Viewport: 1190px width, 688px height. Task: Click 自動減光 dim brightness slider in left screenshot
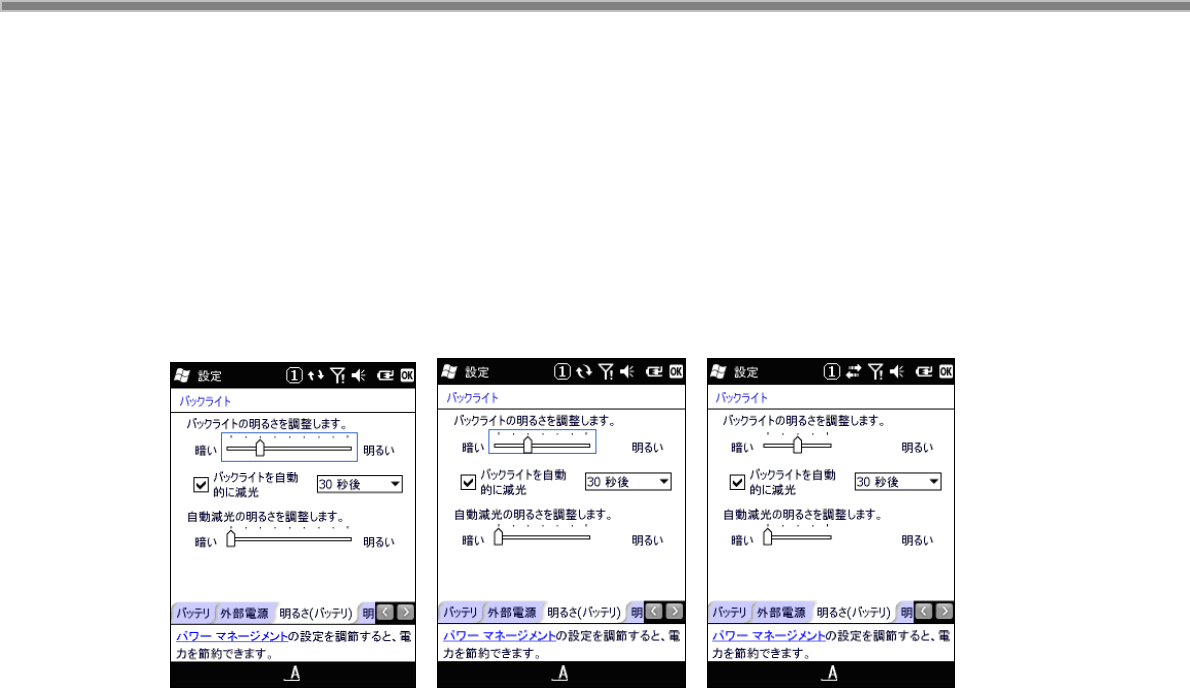tap(289, 538)
